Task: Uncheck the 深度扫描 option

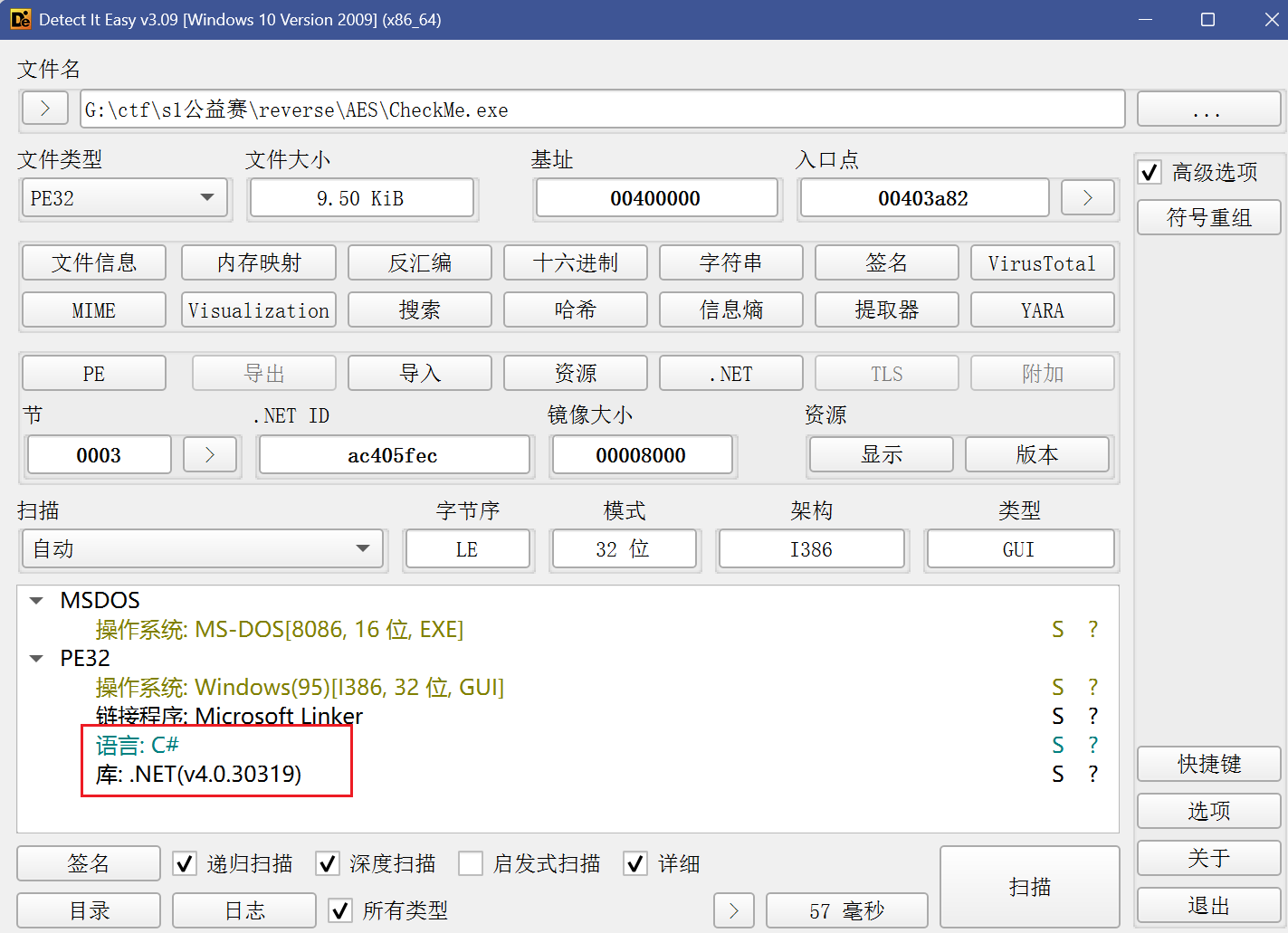Action: [328, 863]
